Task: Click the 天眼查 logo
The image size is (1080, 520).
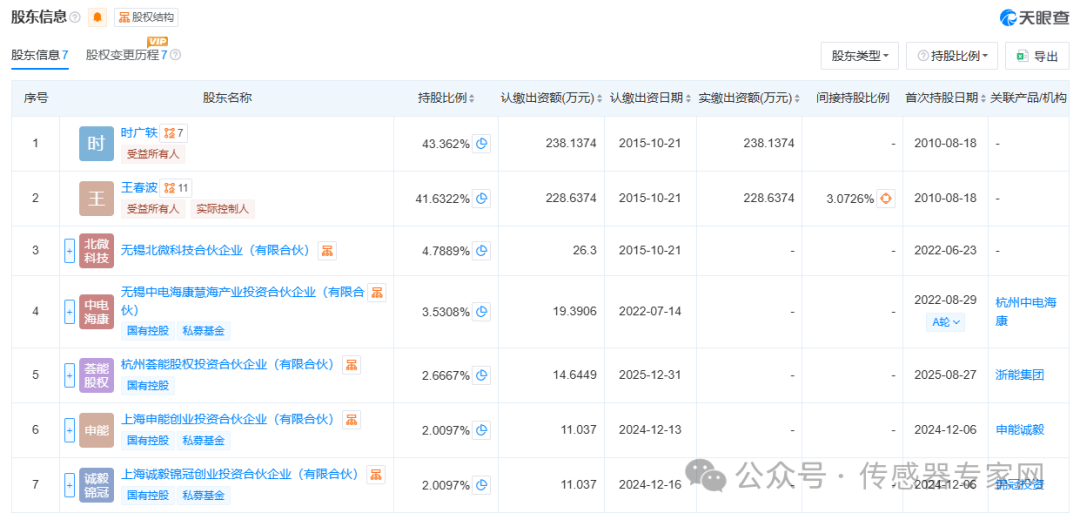Action: tap(1035, 19)
